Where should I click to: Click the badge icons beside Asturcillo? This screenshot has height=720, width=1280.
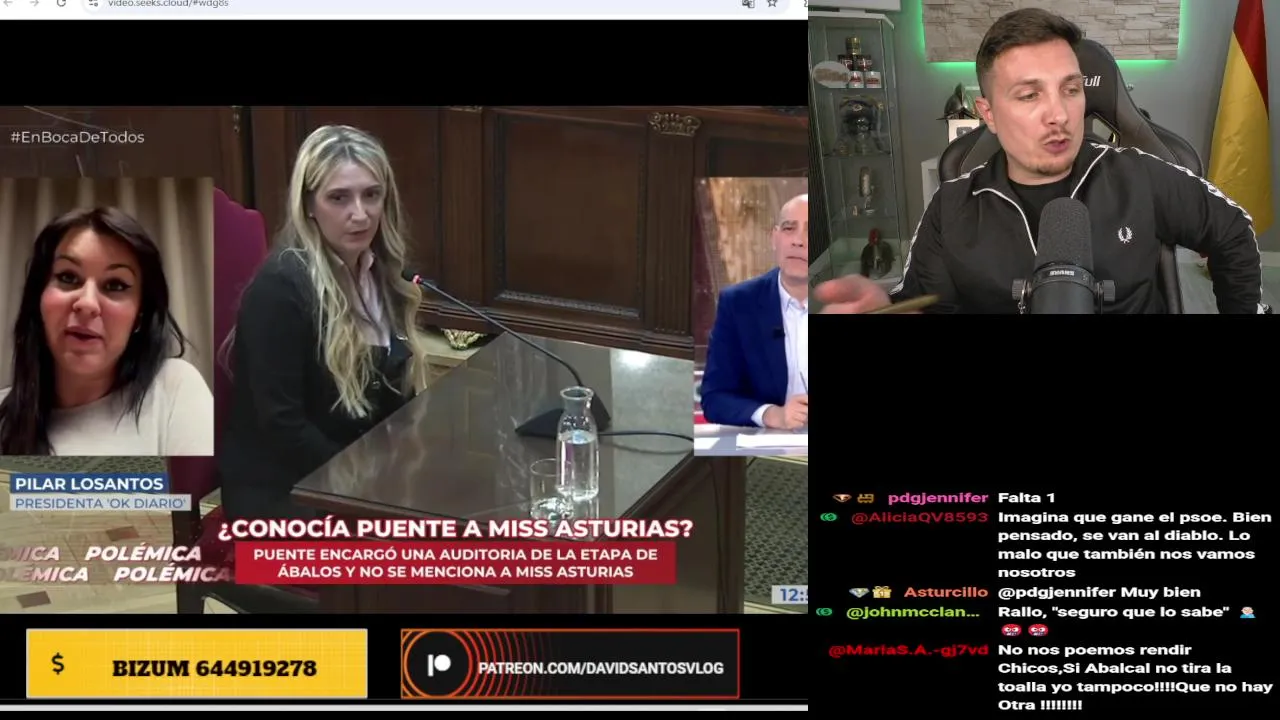[x=870, y=592]
